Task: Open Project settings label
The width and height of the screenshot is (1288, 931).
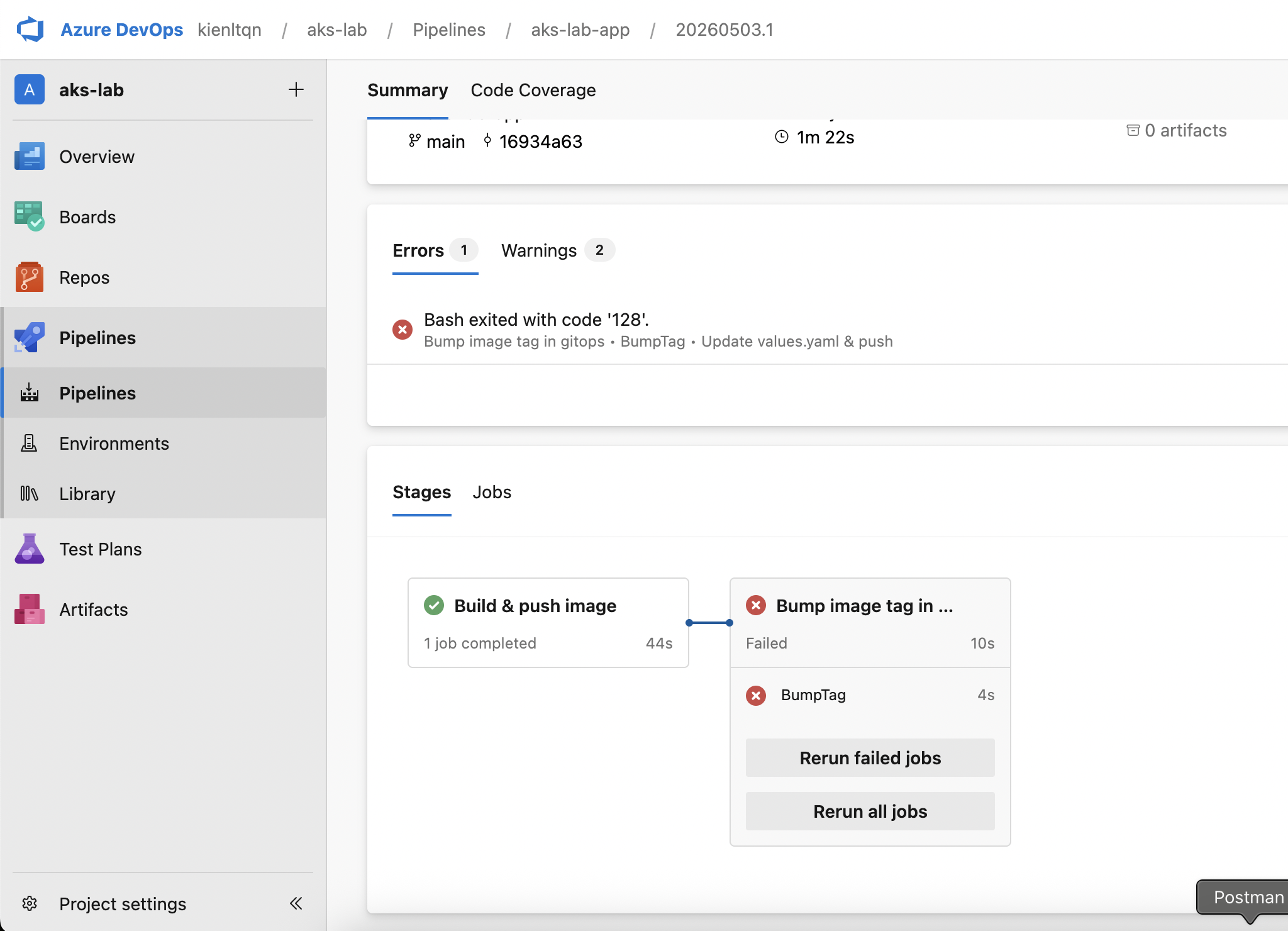Action: [123, 904]
